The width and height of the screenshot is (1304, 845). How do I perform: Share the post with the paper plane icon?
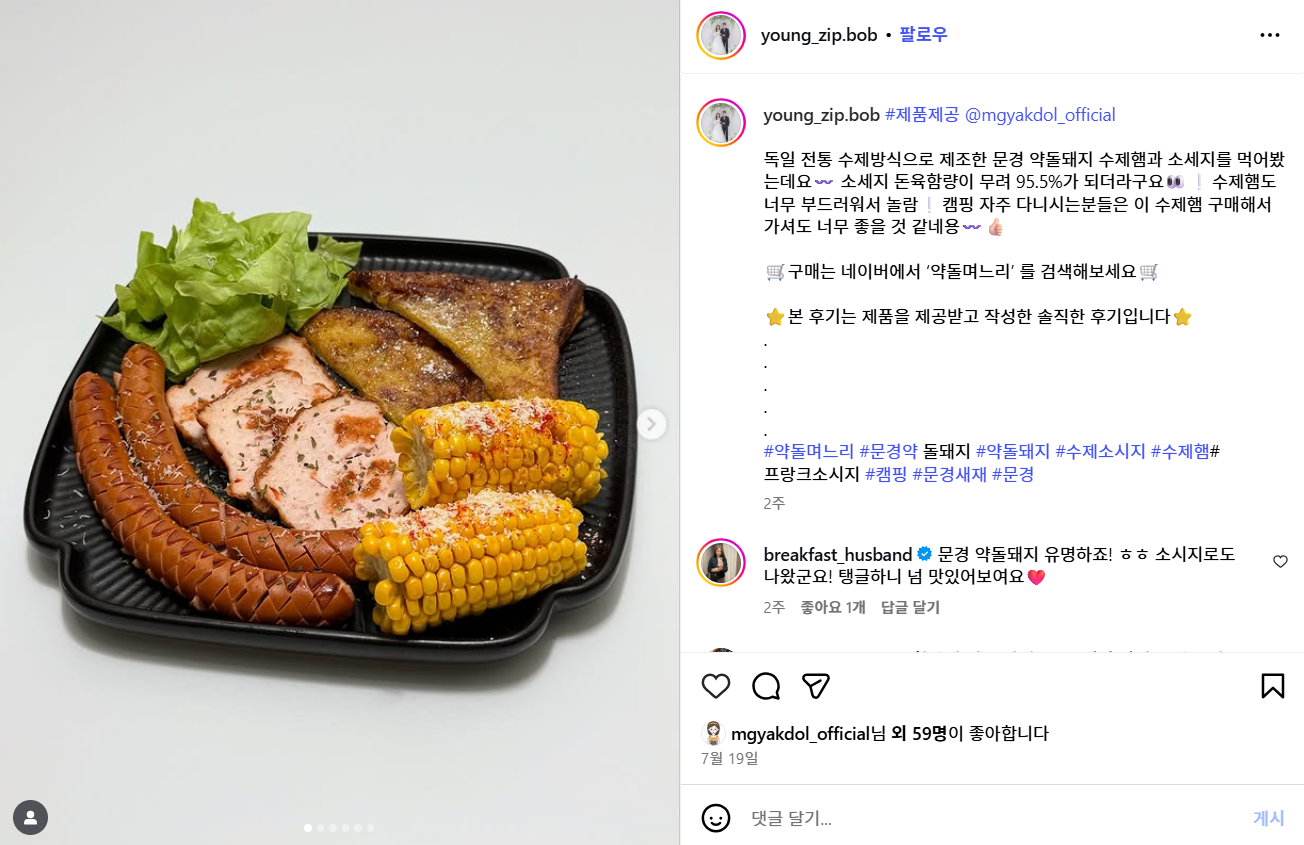click(816, 686)
